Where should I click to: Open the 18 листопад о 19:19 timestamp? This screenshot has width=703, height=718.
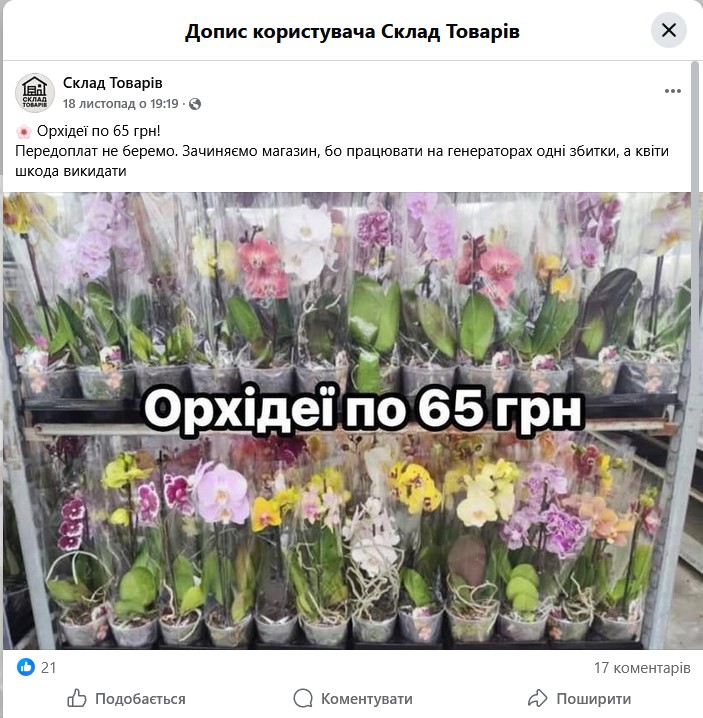(120, 104)
